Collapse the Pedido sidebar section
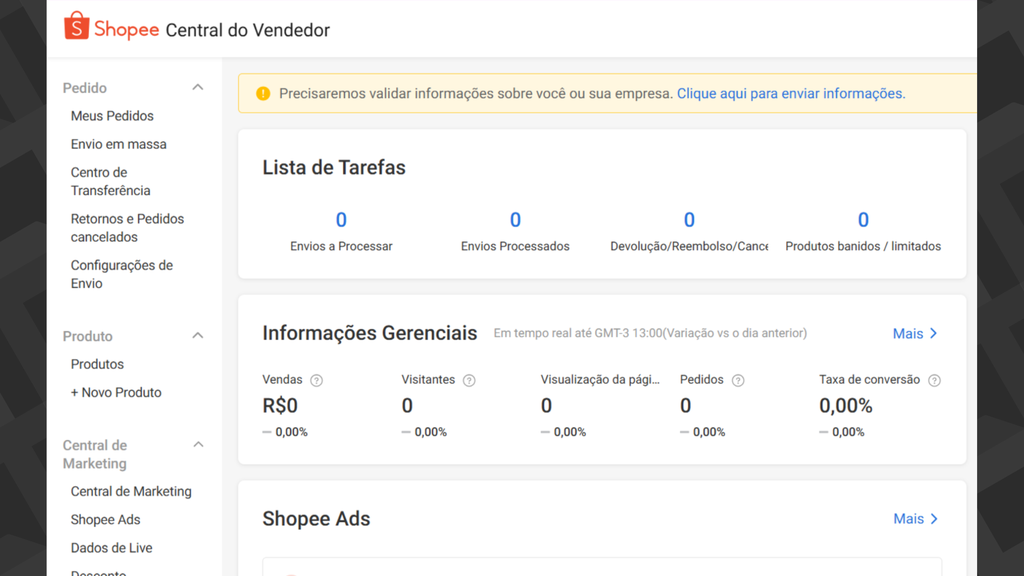Screen dimensions: 1024x576 coord(198,88)
